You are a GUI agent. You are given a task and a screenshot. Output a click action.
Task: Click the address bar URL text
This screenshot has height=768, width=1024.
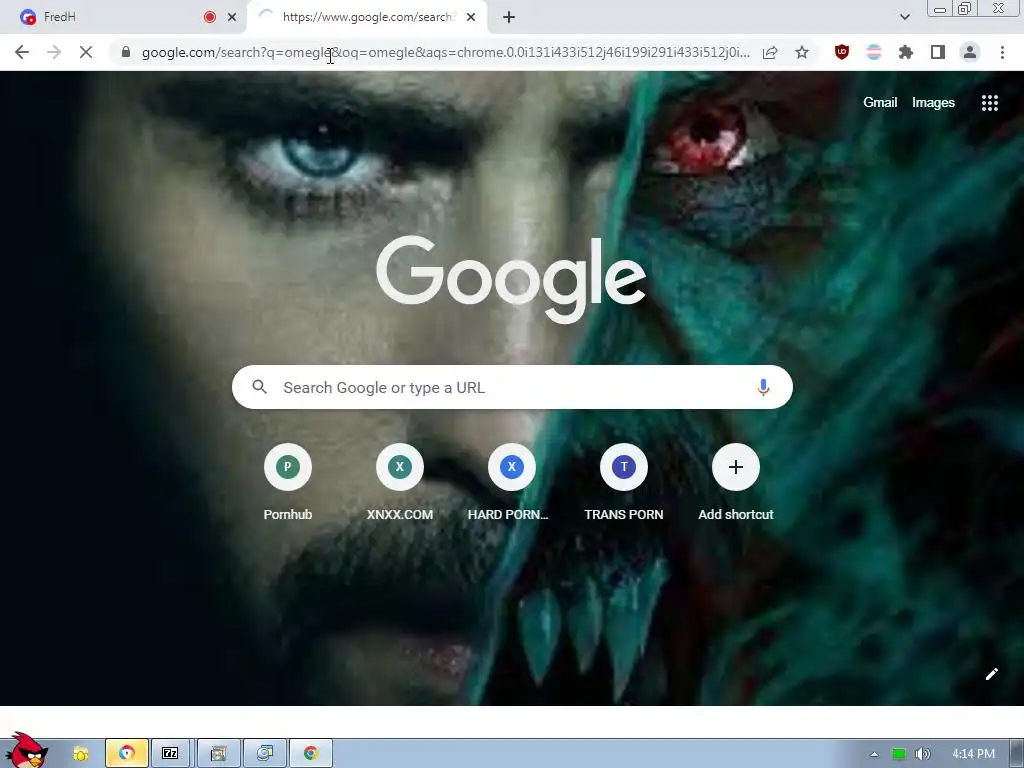click(x=445, y=52)
